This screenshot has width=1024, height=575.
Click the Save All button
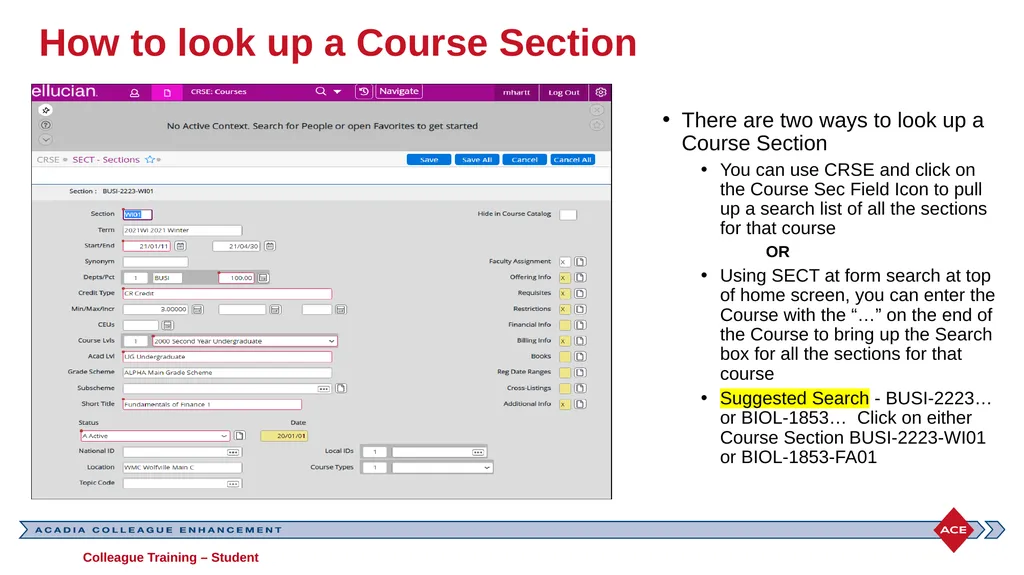point(477,159)
